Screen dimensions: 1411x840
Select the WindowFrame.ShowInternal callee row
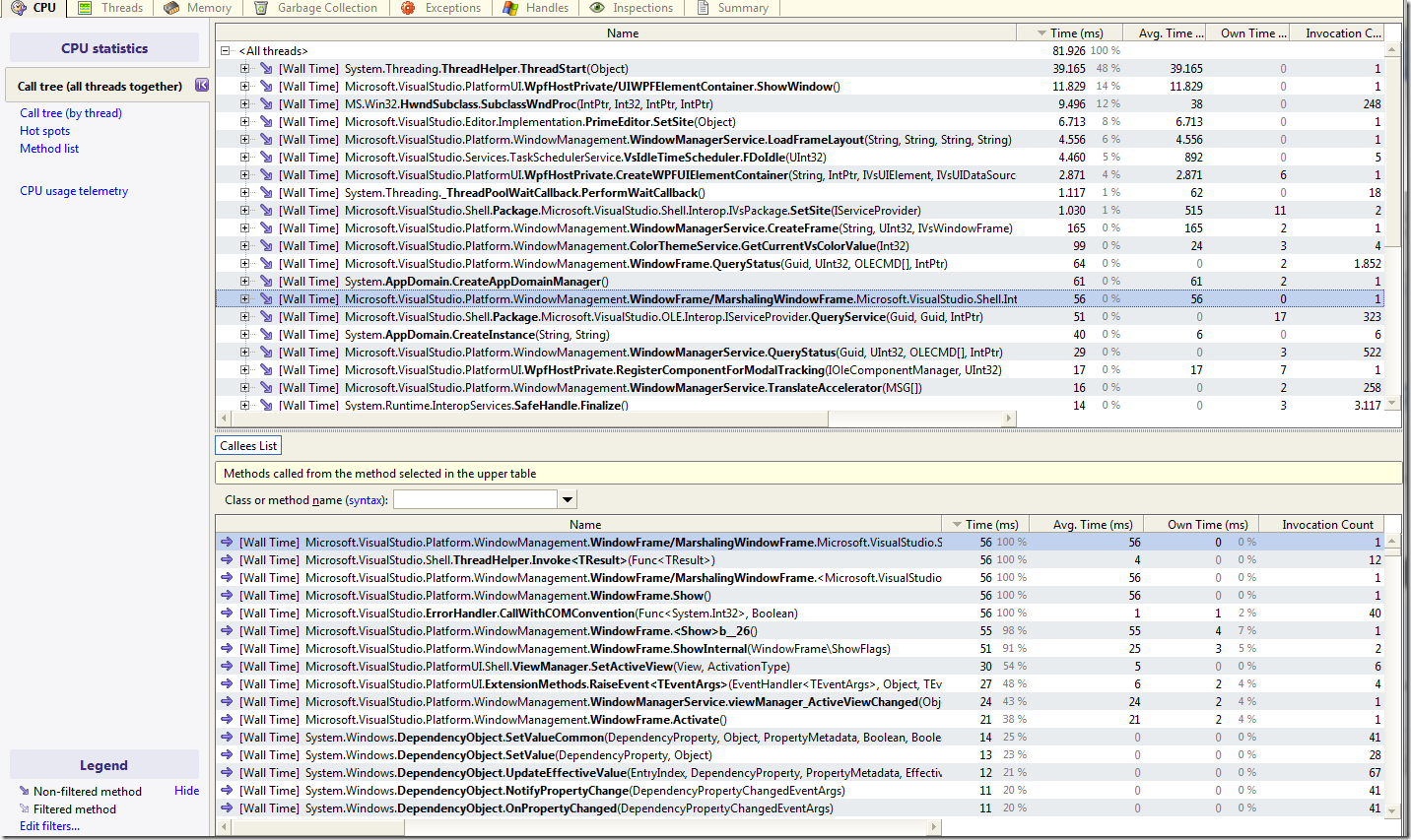click(800, 649)
